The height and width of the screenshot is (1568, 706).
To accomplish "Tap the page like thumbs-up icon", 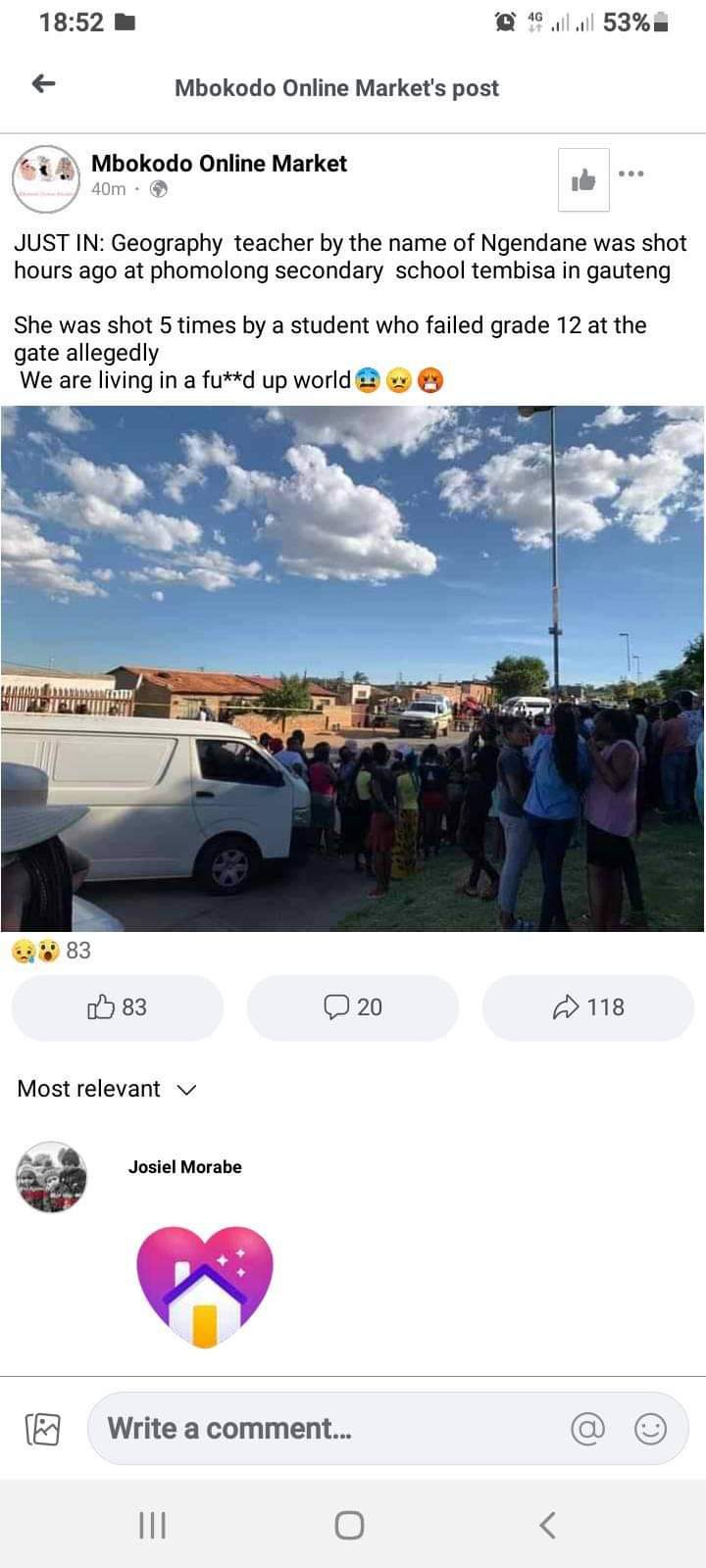I will point(583,179).
